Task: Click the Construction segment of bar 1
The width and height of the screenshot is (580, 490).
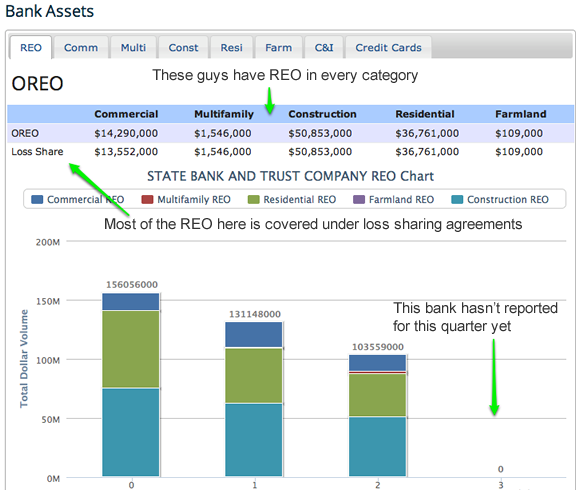Action: tap(254, 440)
